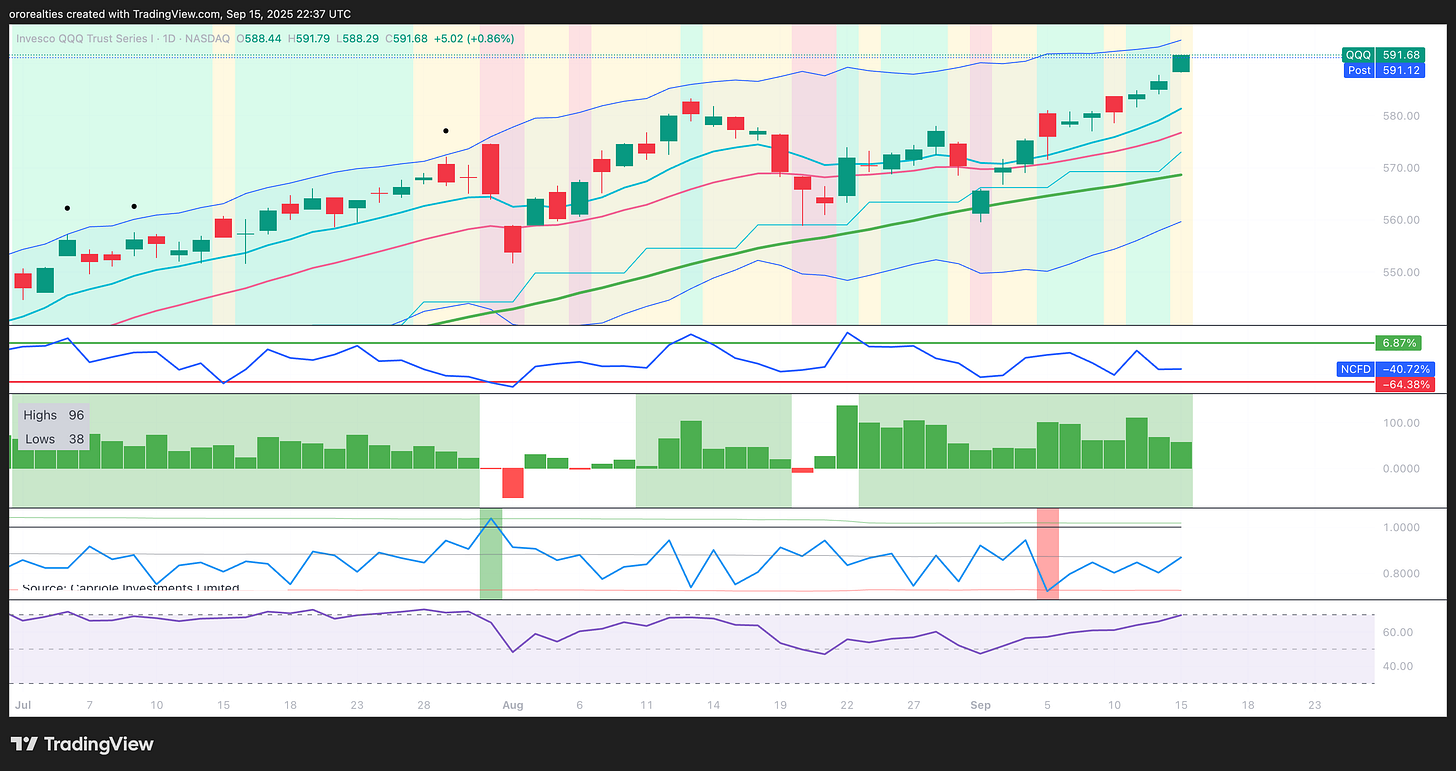1456x771 pixels.
Task: Click the Lows 38 legend row
Action: [x=53, y=438]
